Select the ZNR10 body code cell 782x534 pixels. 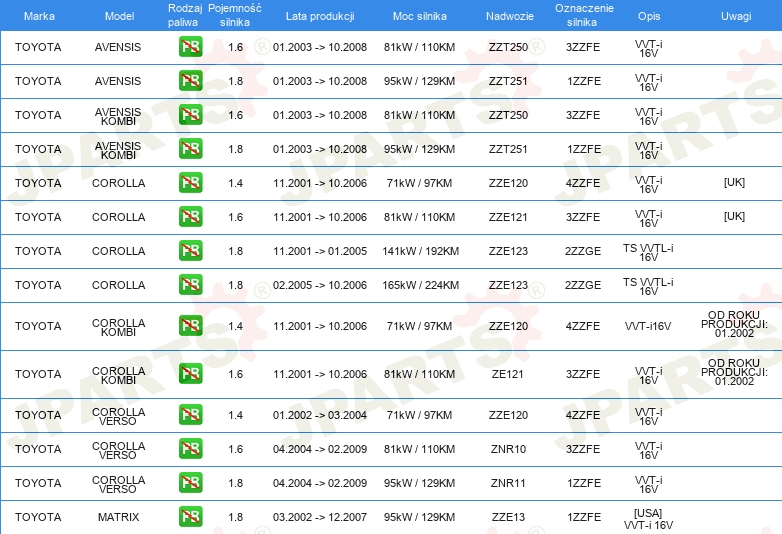(x=508, y=449)
